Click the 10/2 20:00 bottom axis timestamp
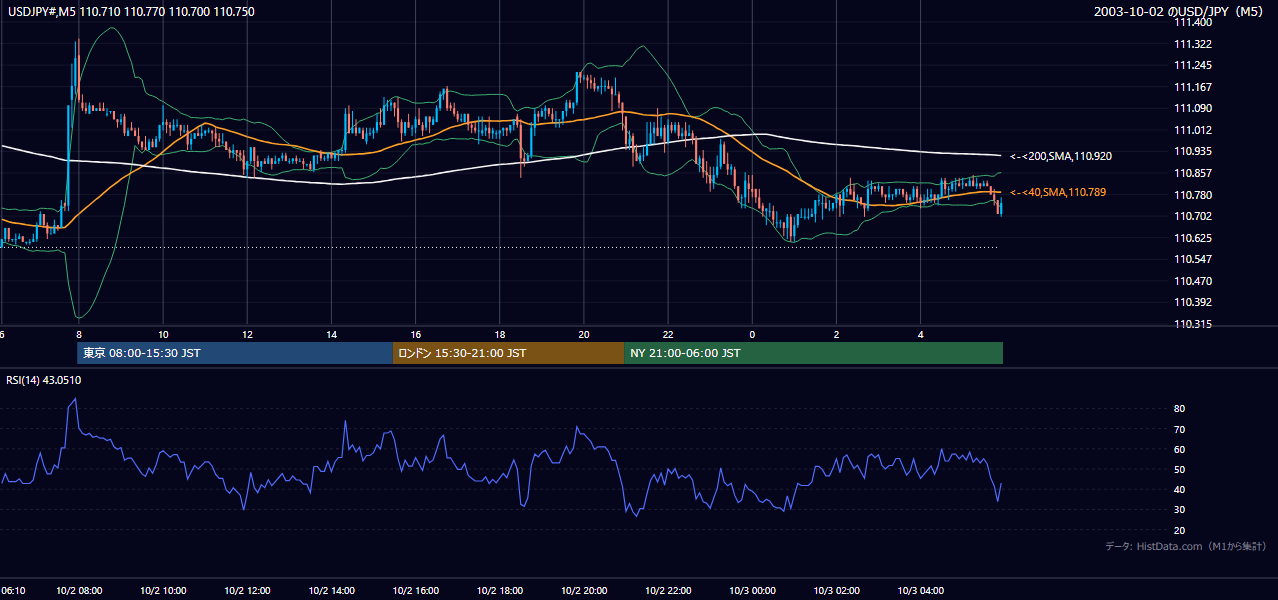1278x600 pixels. click(585, 590)
